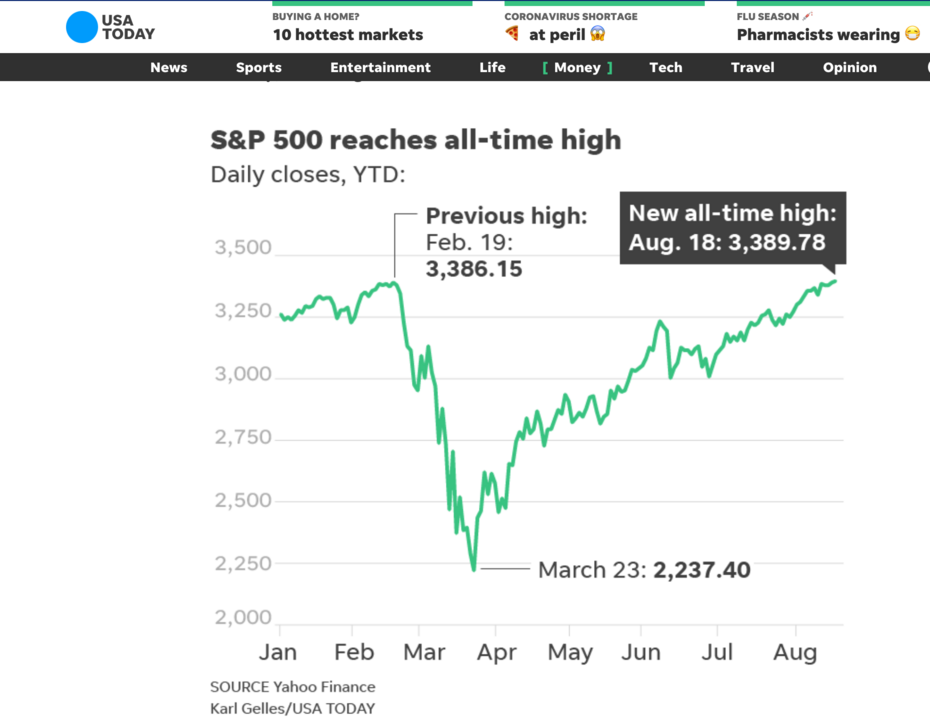Open the Tech section
The height and width of the screenshot is (727, 930).
[x=665, y=67]
